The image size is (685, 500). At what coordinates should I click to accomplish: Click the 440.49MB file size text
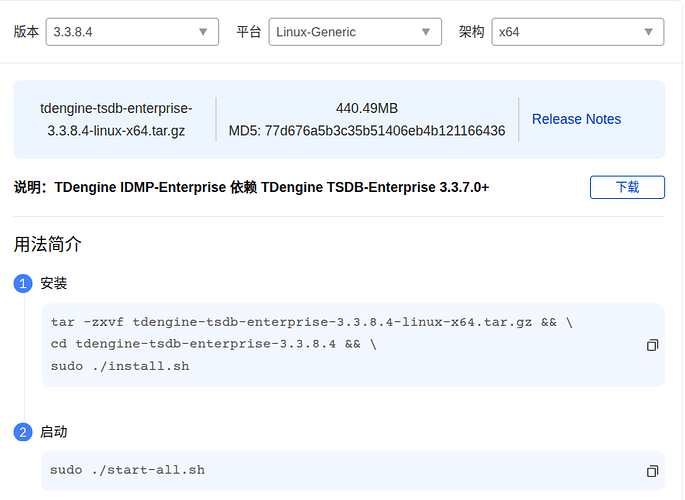coord(366,108)
